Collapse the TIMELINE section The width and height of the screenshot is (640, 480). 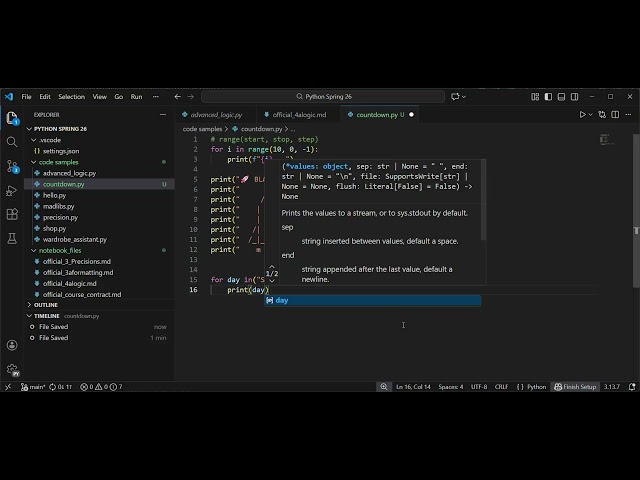click(99, 316)
